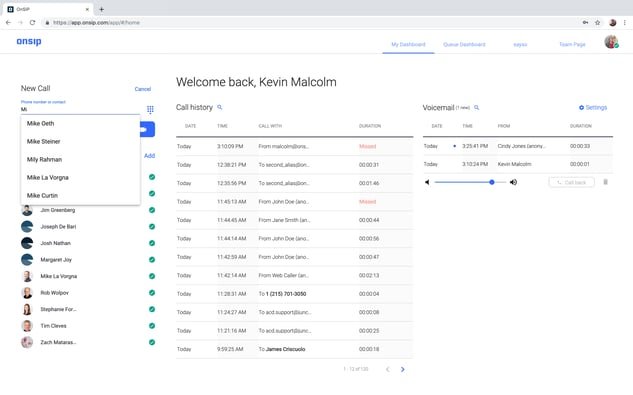Click green status icon for Josh Nathan
This screenshot has width=633, height=395.
click(152, 243)
